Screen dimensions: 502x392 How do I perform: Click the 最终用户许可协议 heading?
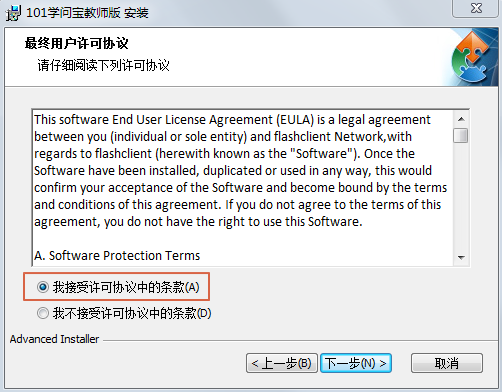[x=76, y=43]
